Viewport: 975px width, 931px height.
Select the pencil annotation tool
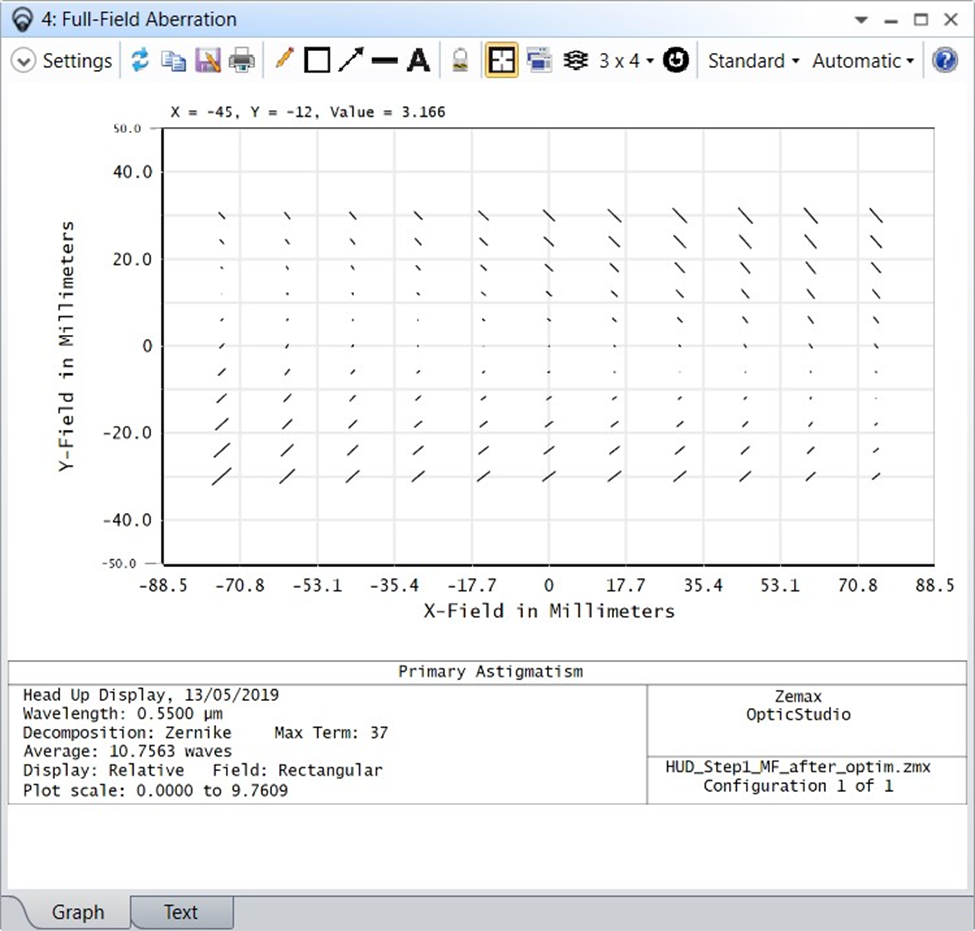(x=284, y=61)
